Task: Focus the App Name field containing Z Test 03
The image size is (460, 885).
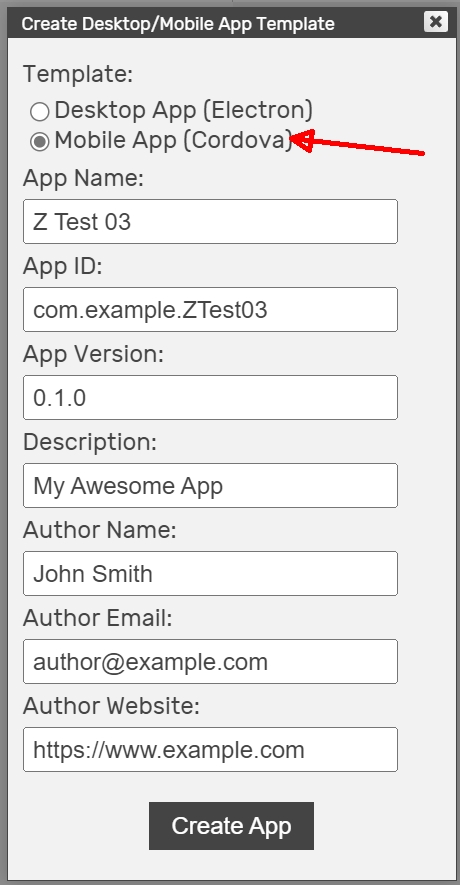Action: [211, 221]
